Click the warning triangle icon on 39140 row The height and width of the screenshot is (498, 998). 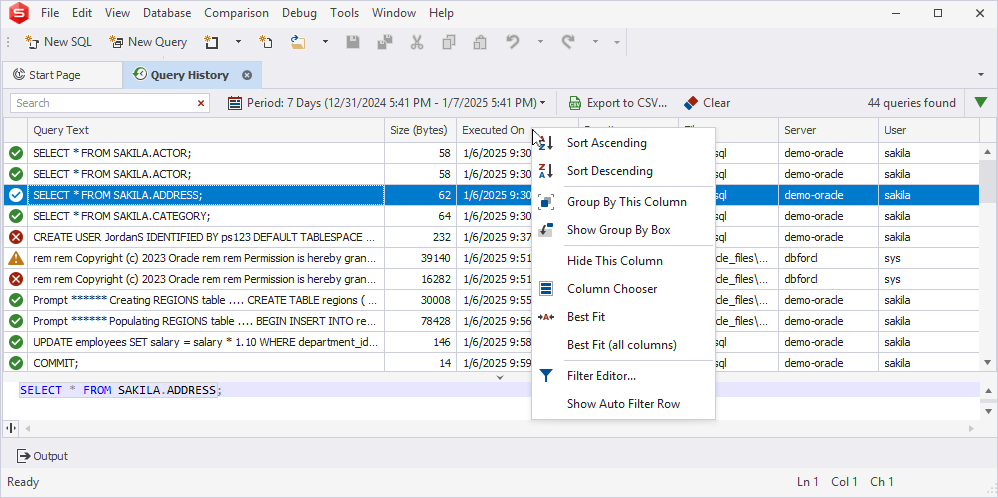pos(16,259)
